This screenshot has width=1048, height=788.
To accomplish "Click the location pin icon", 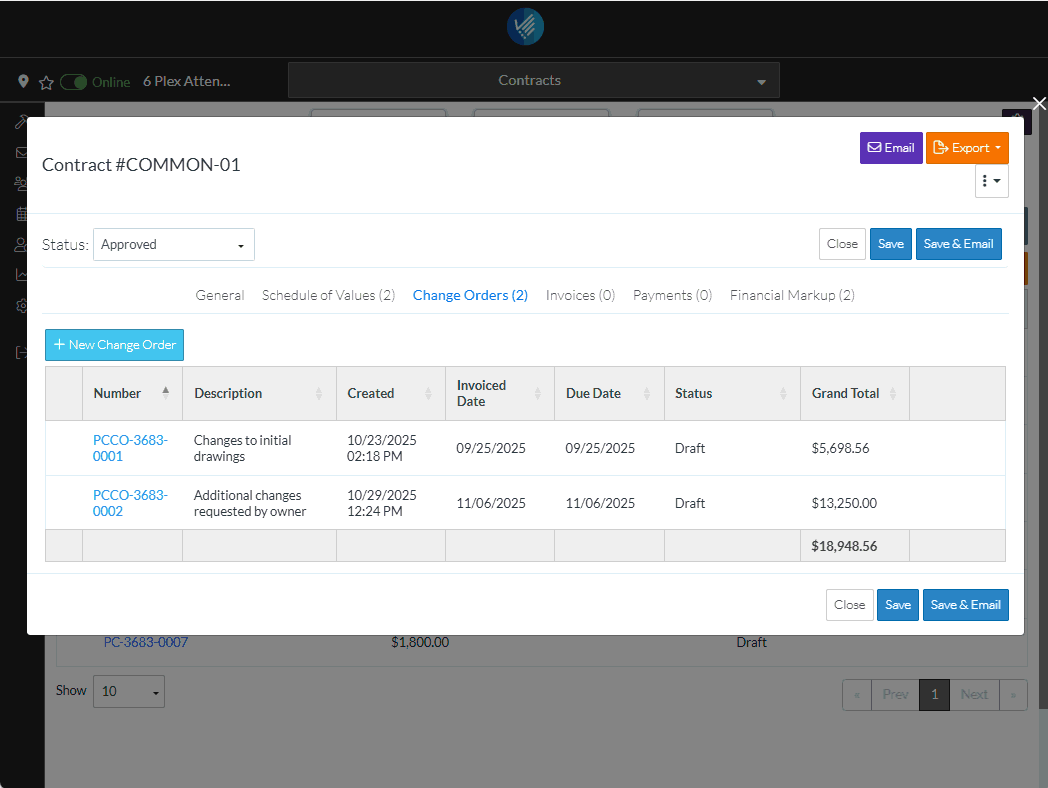I will 23,82.
